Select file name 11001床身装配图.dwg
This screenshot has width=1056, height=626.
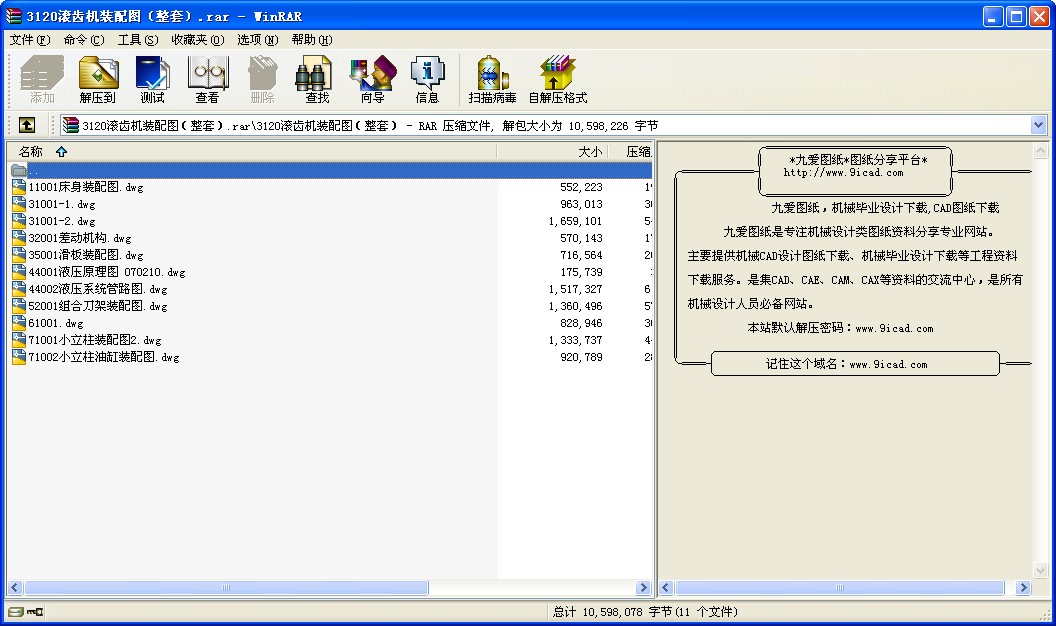click(86, 187)
